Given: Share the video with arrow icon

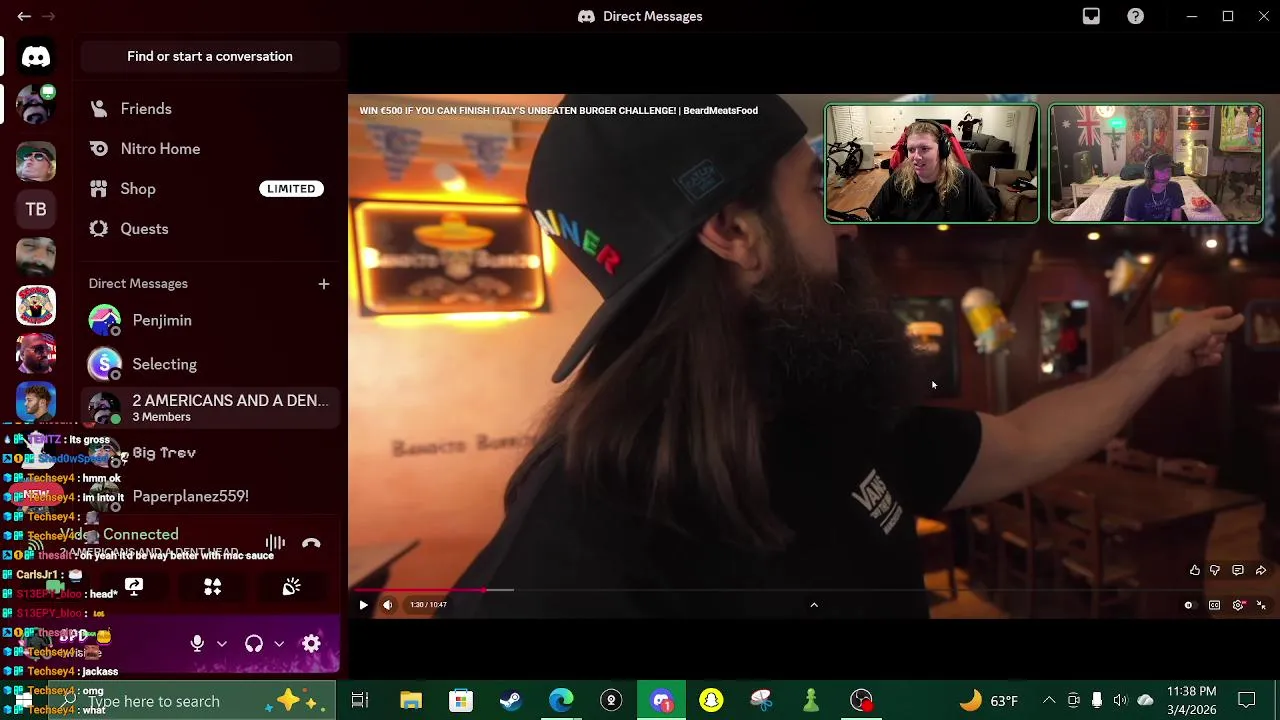Looking at the screenshot, I should click(x=1261, y=570).
